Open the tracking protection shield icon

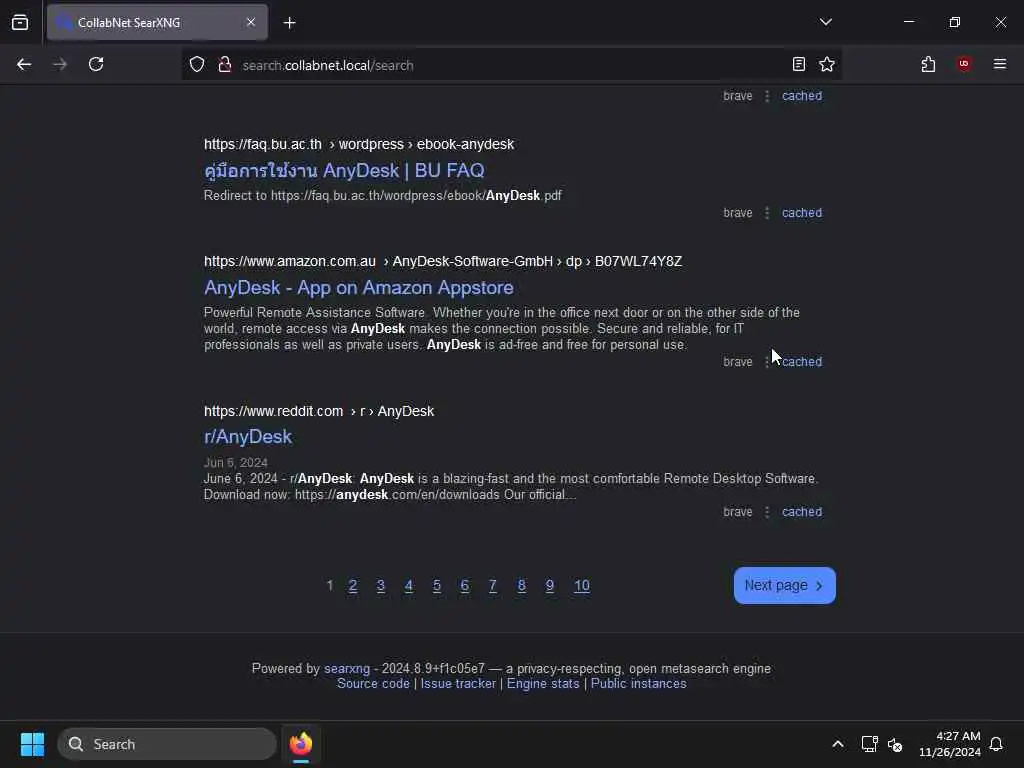(197, 65)
